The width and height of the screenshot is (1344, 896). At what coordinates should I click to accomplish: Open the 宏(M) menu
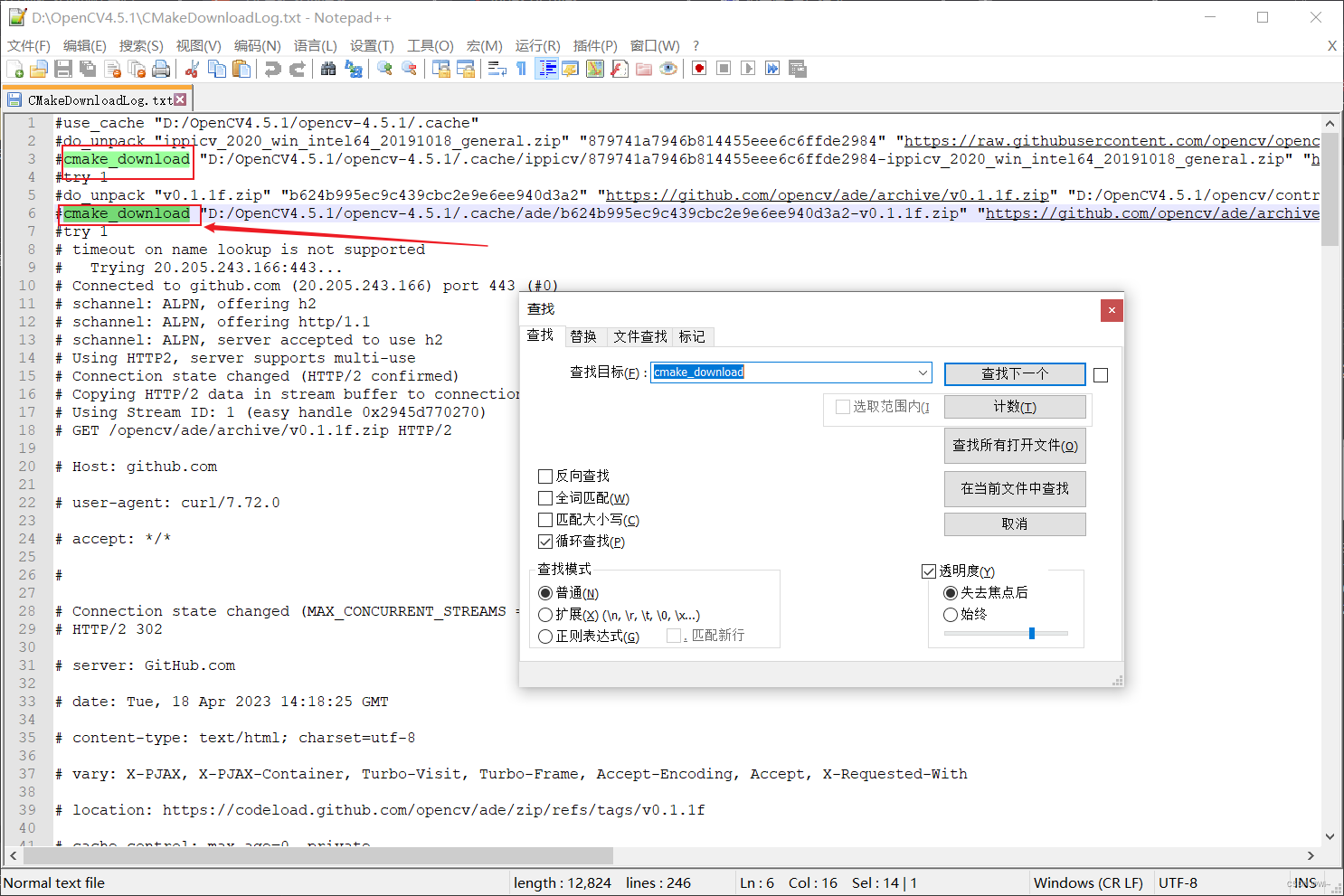click(x=484, y=46)
